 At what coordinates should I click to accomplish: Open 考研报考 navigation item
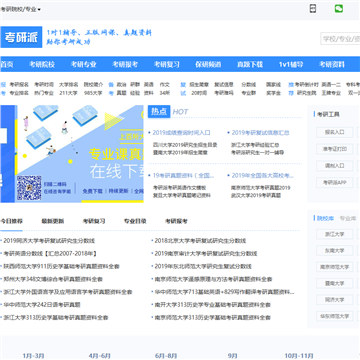[125, 64]
